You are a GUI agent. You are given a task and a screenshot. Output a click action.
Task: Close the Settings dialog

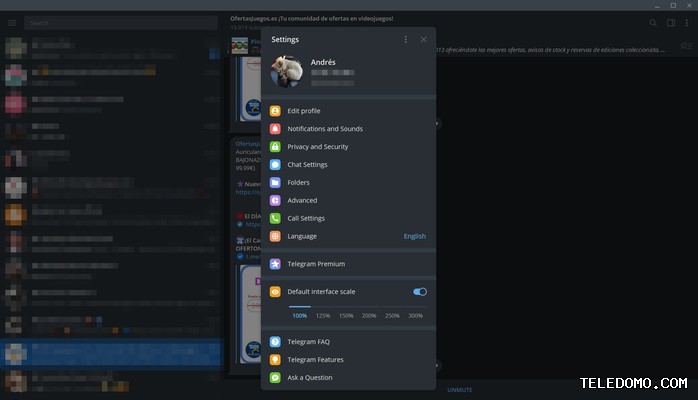[424, 39]
